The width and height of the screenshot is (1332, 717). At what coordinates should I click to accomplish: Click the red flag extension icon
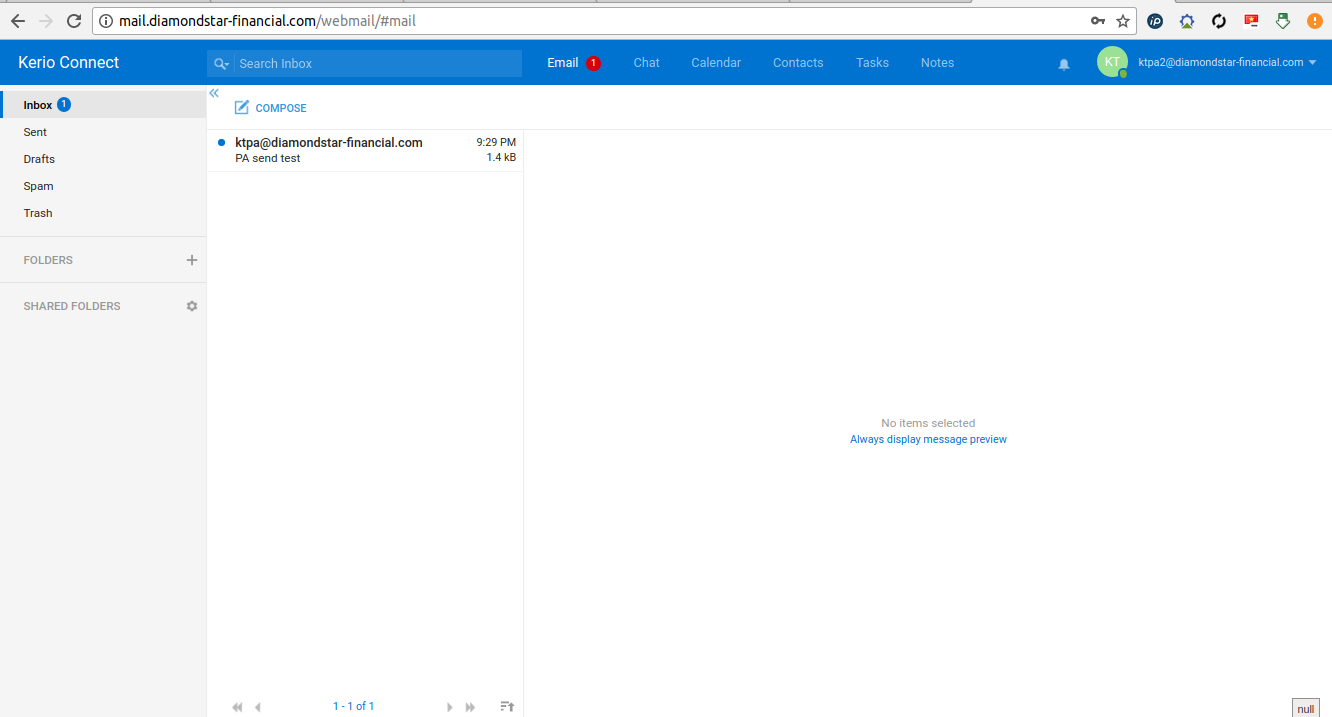[1251, 20]
